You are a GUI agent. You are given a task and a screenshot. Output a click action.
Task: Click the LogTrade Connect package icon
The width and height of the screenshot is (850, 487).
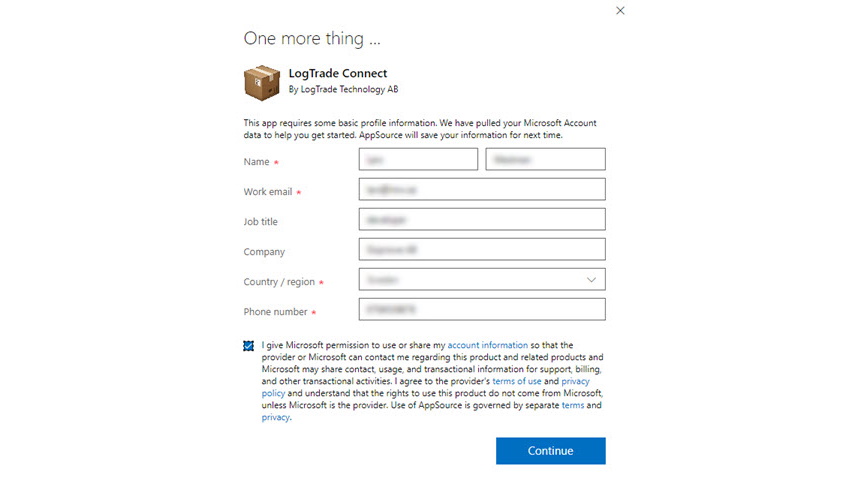262,82
